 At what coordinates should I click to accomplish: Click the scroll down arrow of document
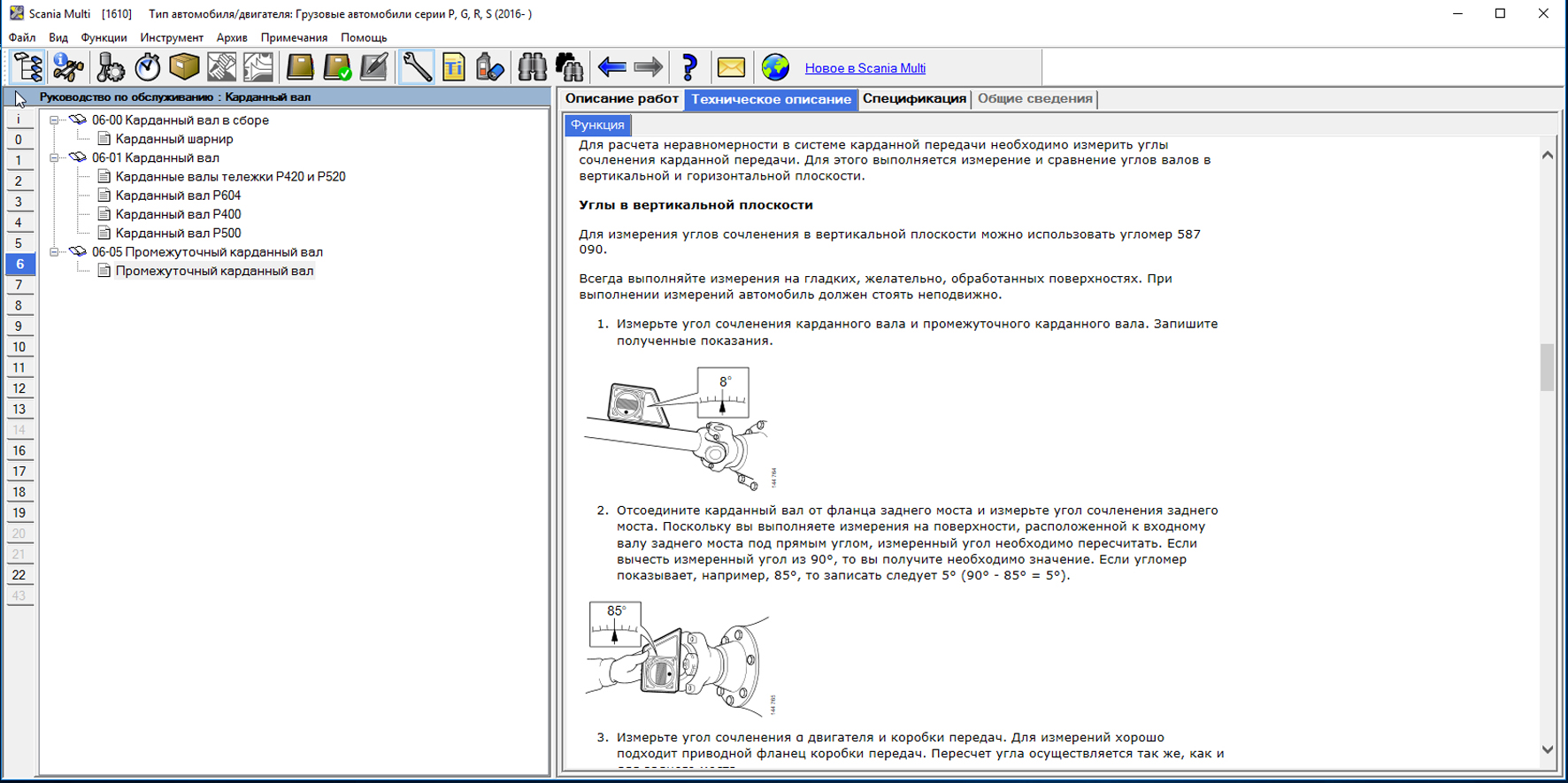coord(1547,749)
